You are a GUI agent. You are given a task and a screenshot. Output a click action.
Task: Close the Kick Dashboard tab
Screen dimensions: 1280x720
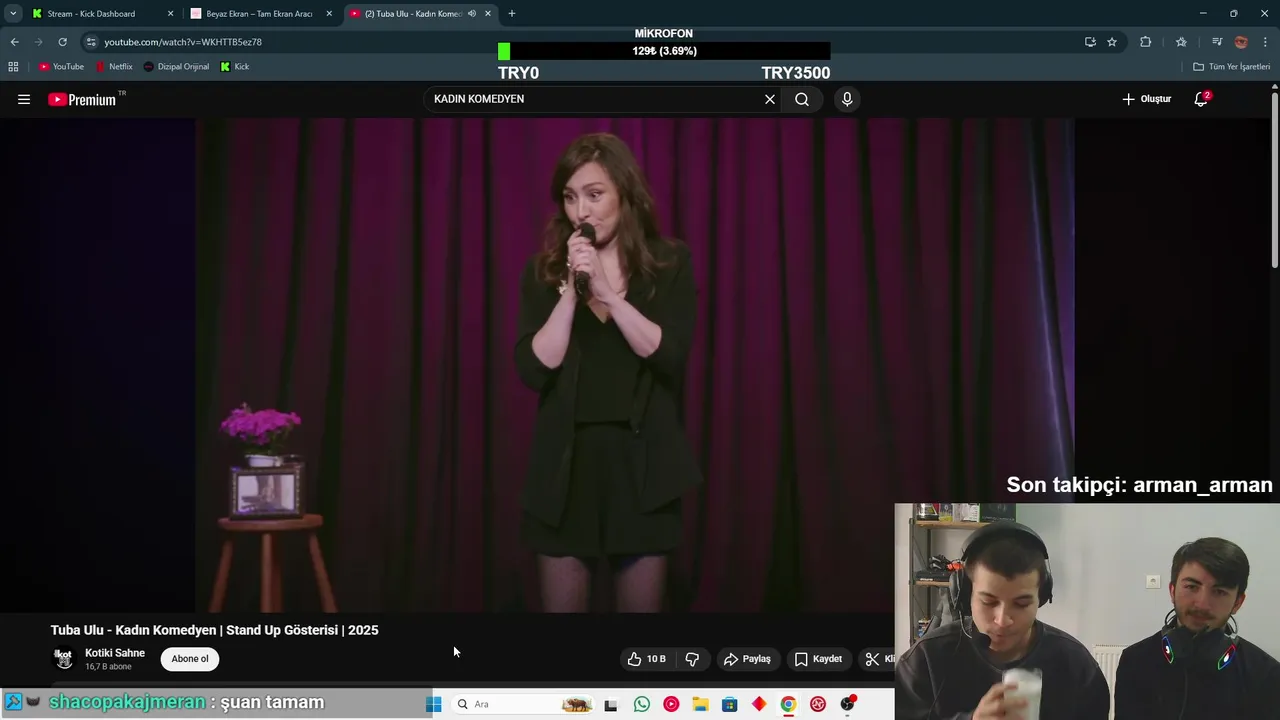click(170, 14)
